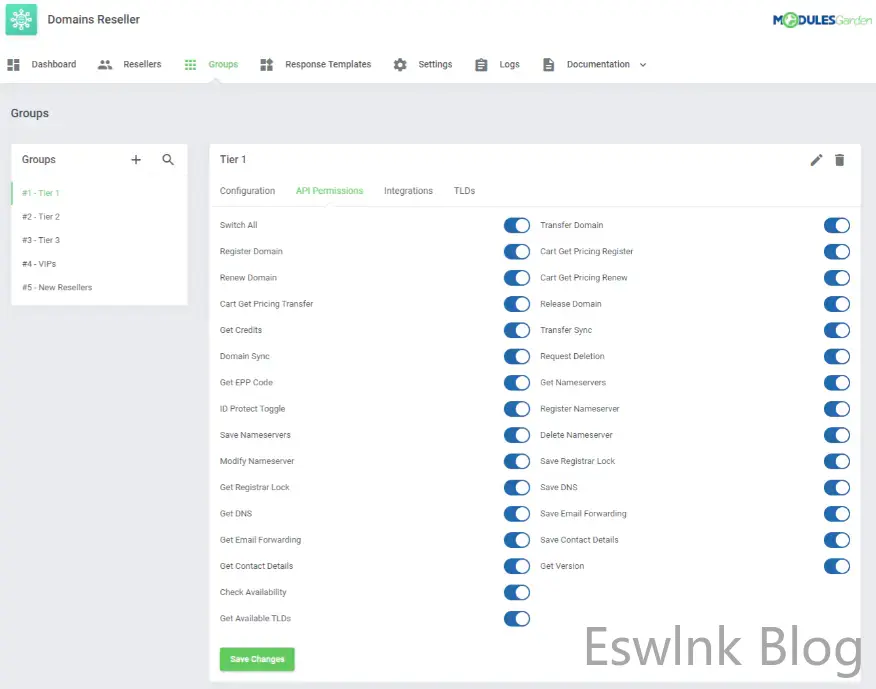
Task: Open the ModulesGarden logo link
Action: tap(814, 20)
